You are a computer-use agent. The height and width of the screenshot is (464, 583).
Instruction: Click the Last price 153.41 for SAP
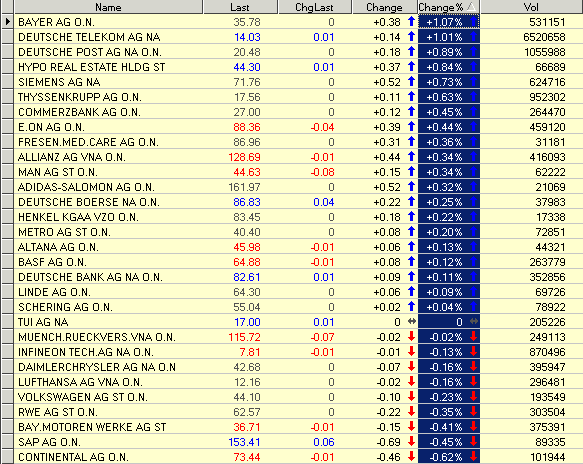[244, 442]
